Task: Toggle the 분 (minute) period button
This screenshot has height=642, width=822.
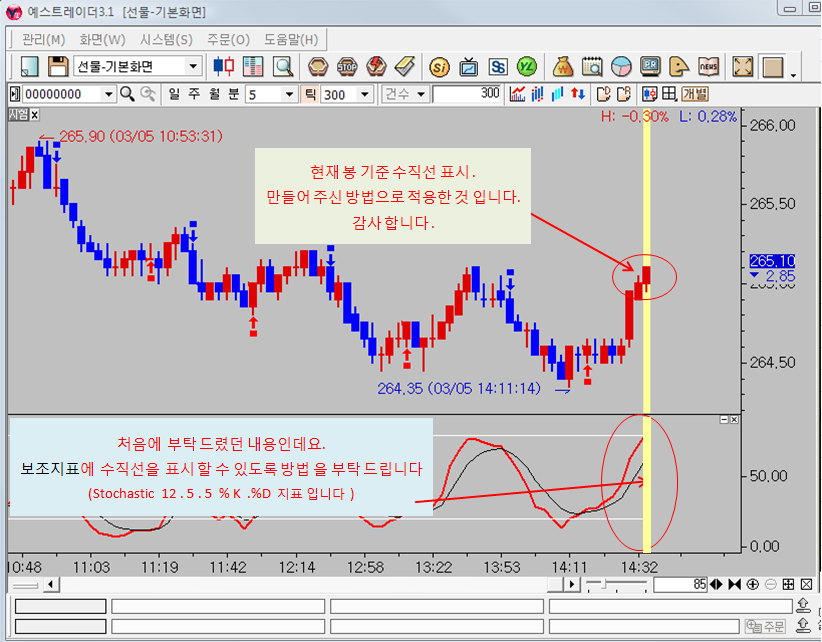Action: coord(233,94)
